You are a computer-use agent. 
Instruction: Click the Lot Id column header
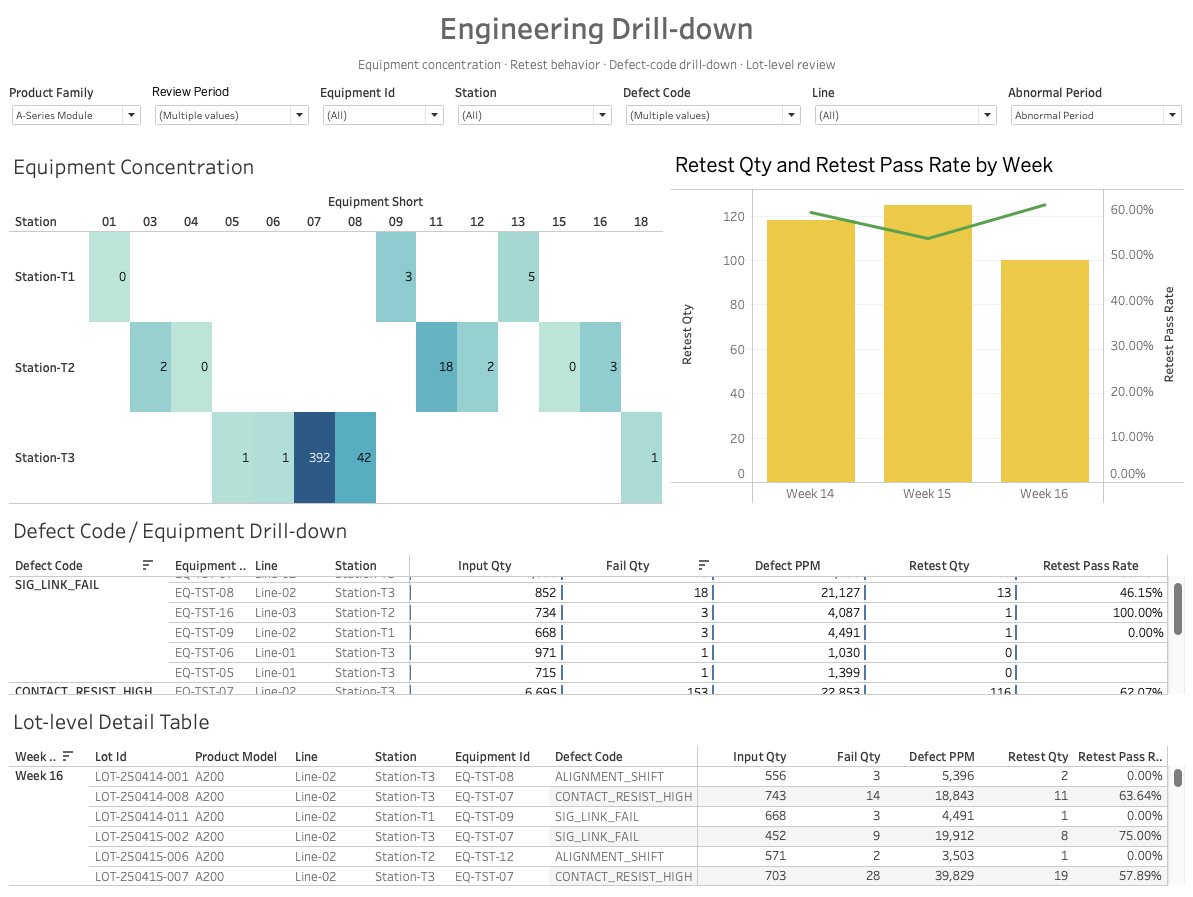point(111,757)
